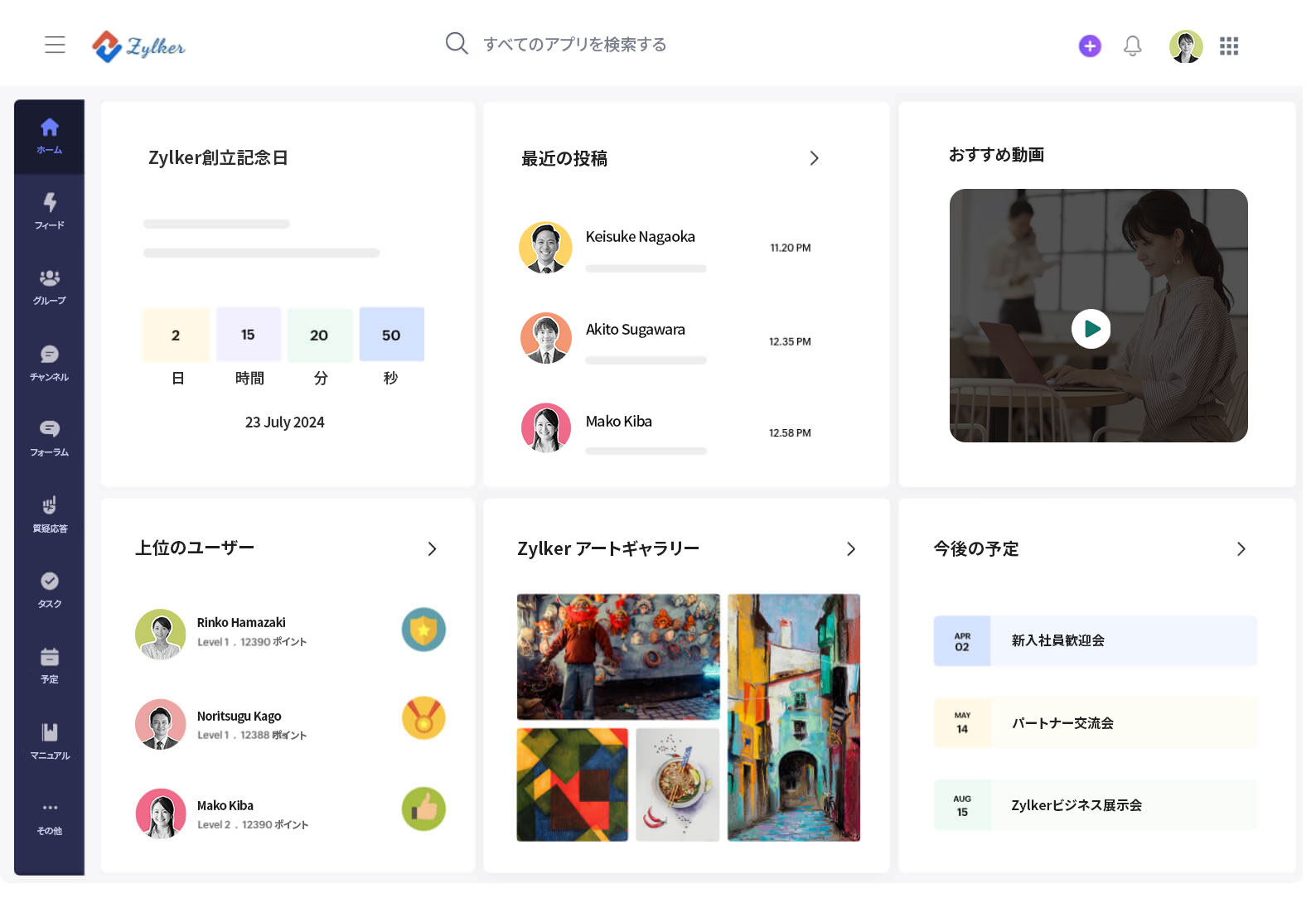Open the 新入社員歓迎会 event
Viewport: 1316px width, 898px height.
[x=1096, y=640]
